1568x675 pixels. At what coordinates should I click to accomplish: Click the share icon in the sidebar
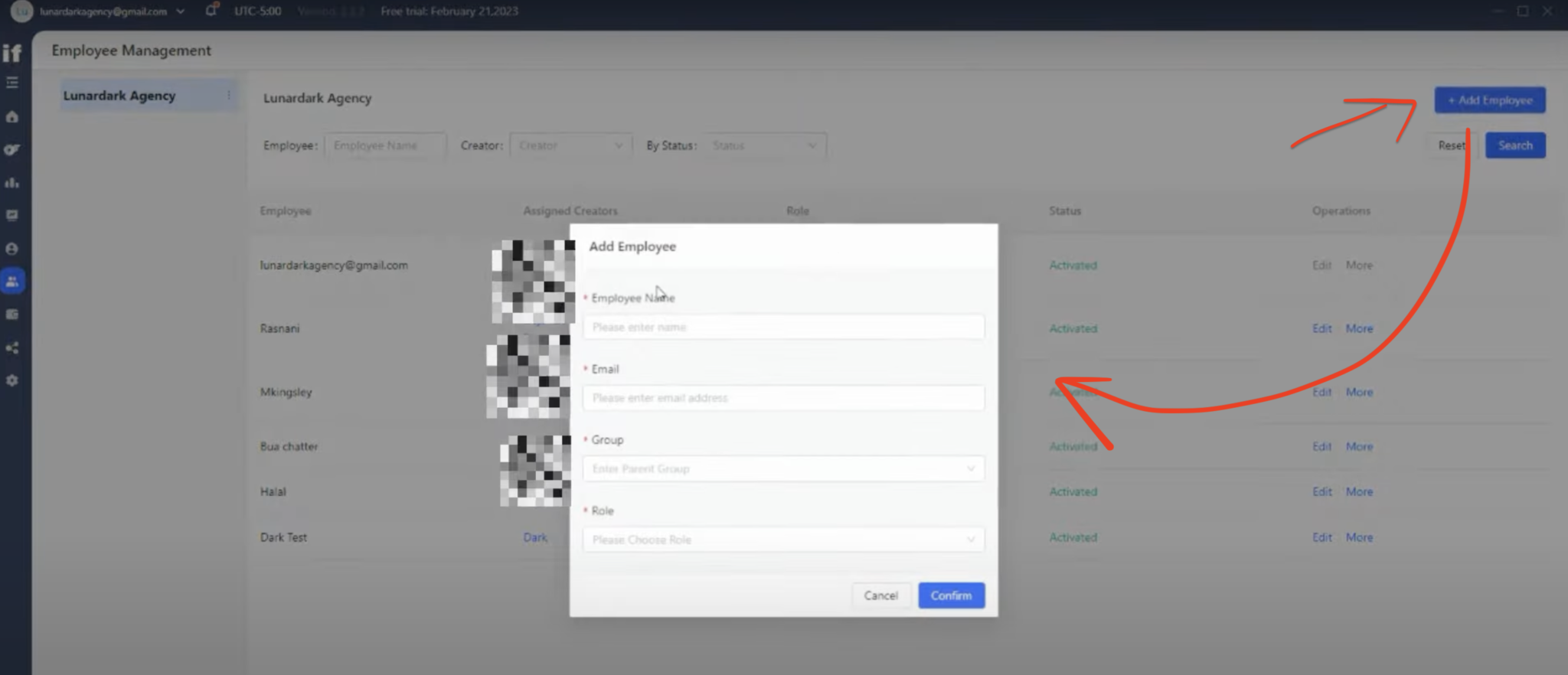(12, 348)
